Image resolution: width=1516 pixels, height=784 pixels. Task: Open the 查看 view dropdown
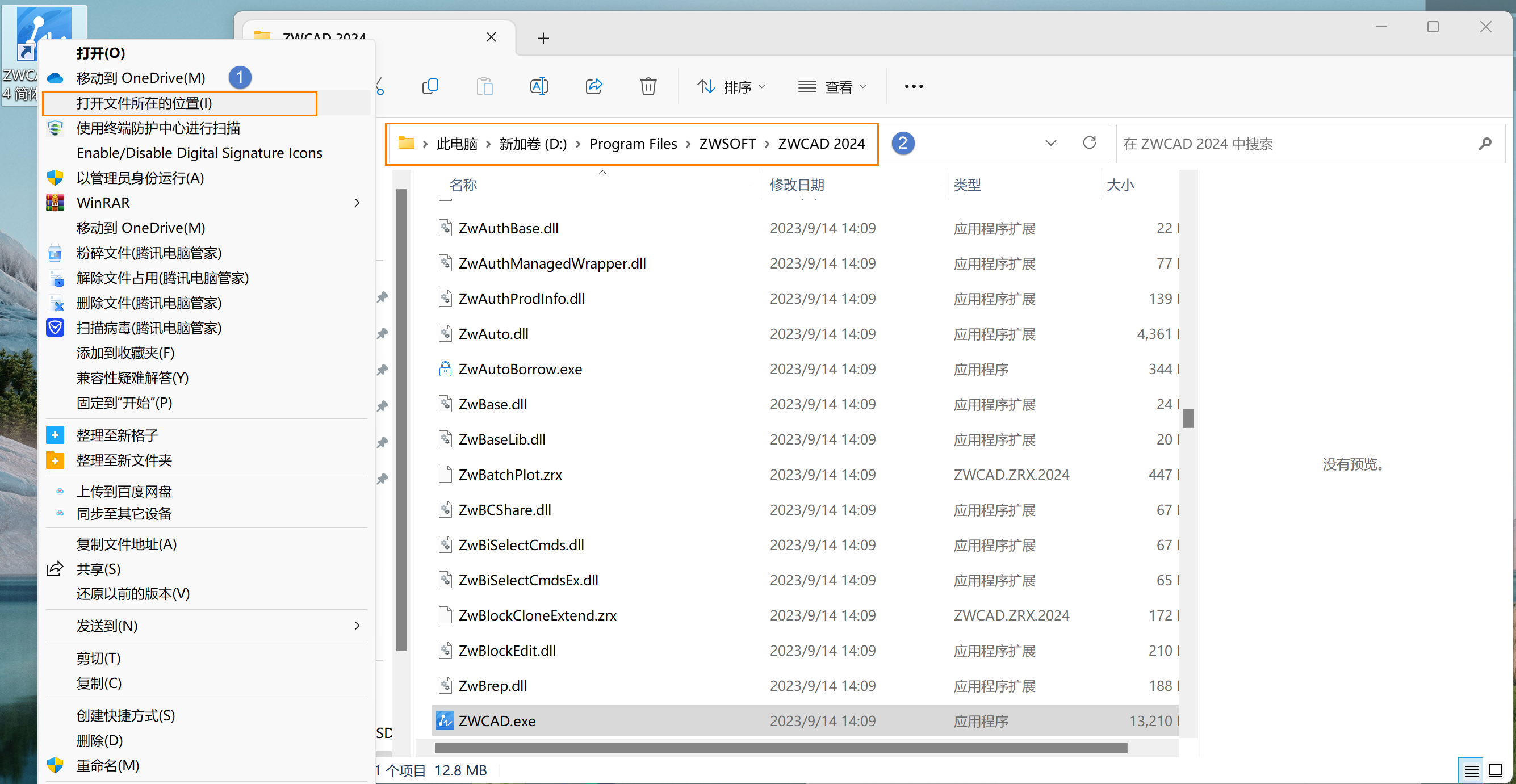pyautogui.click(x=832, y=86)
